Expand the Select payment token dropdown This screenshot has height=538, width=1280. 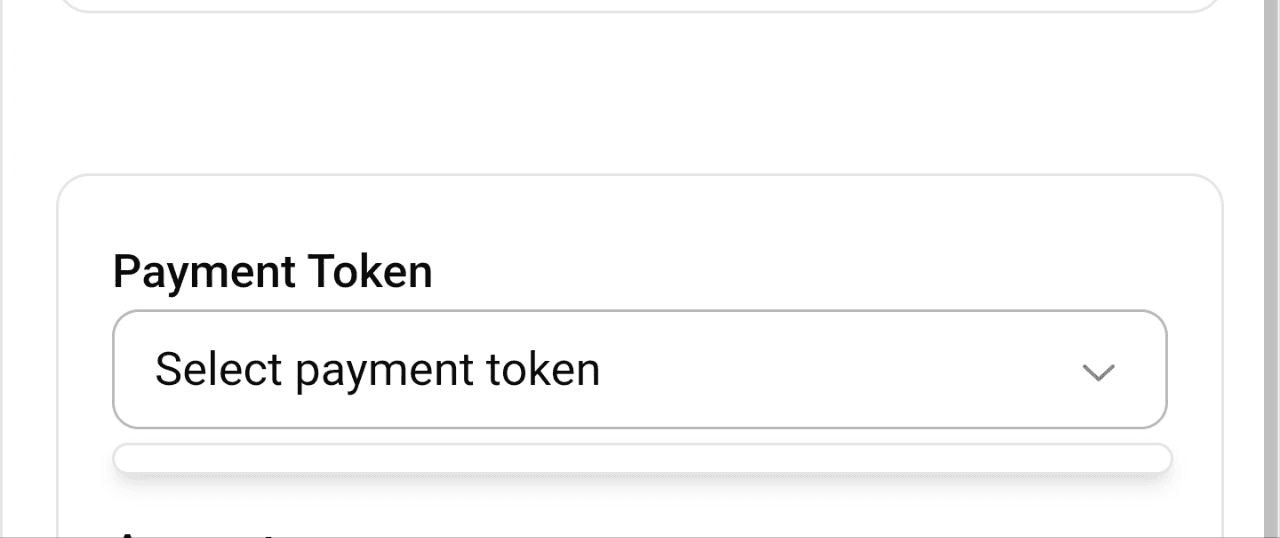640,370
